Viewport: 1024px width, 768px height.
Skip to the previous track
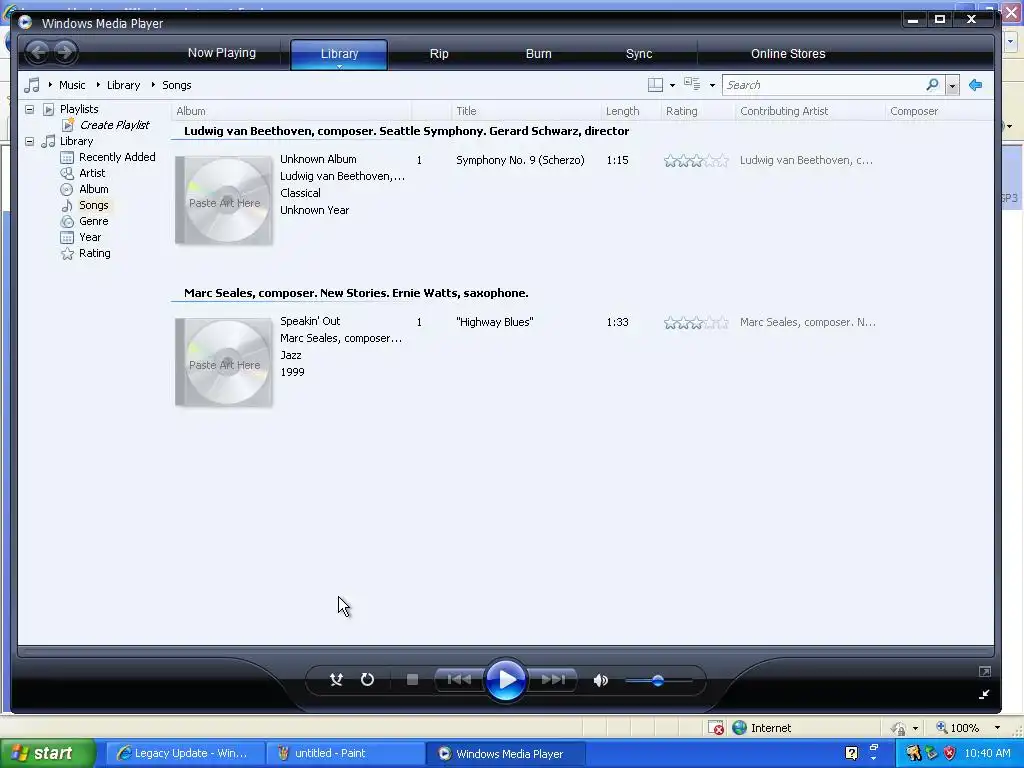[459, 680]
